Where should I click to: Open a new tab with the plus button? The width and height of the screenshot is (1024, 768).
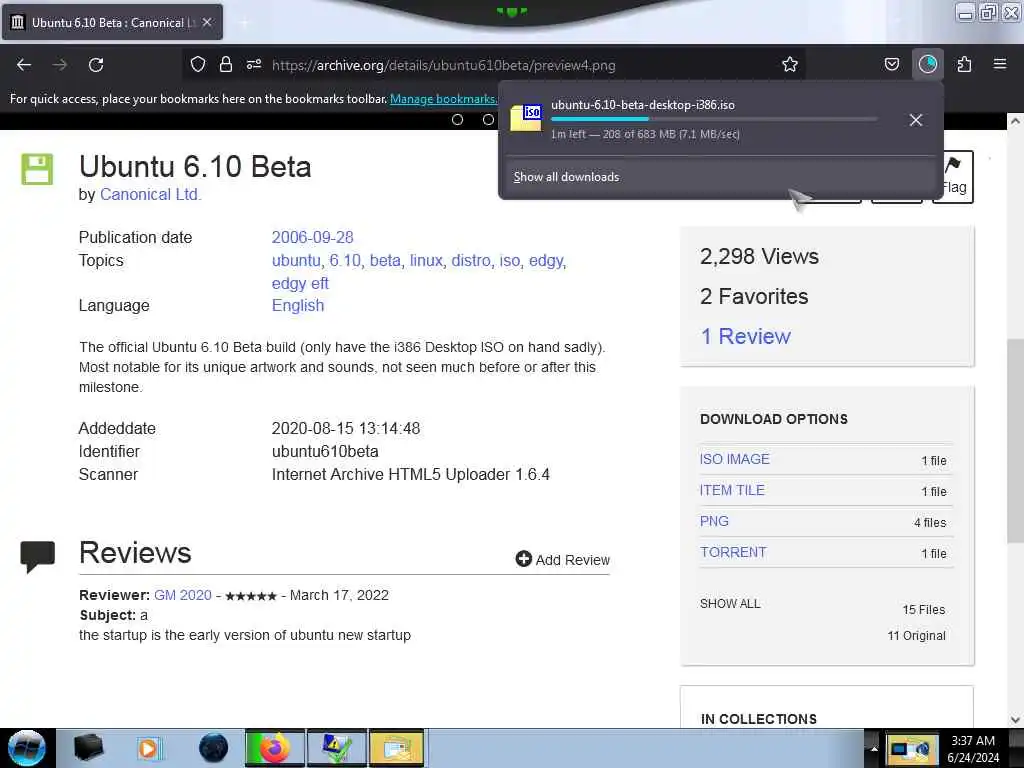pyautogui.click(x=244, y=23)
